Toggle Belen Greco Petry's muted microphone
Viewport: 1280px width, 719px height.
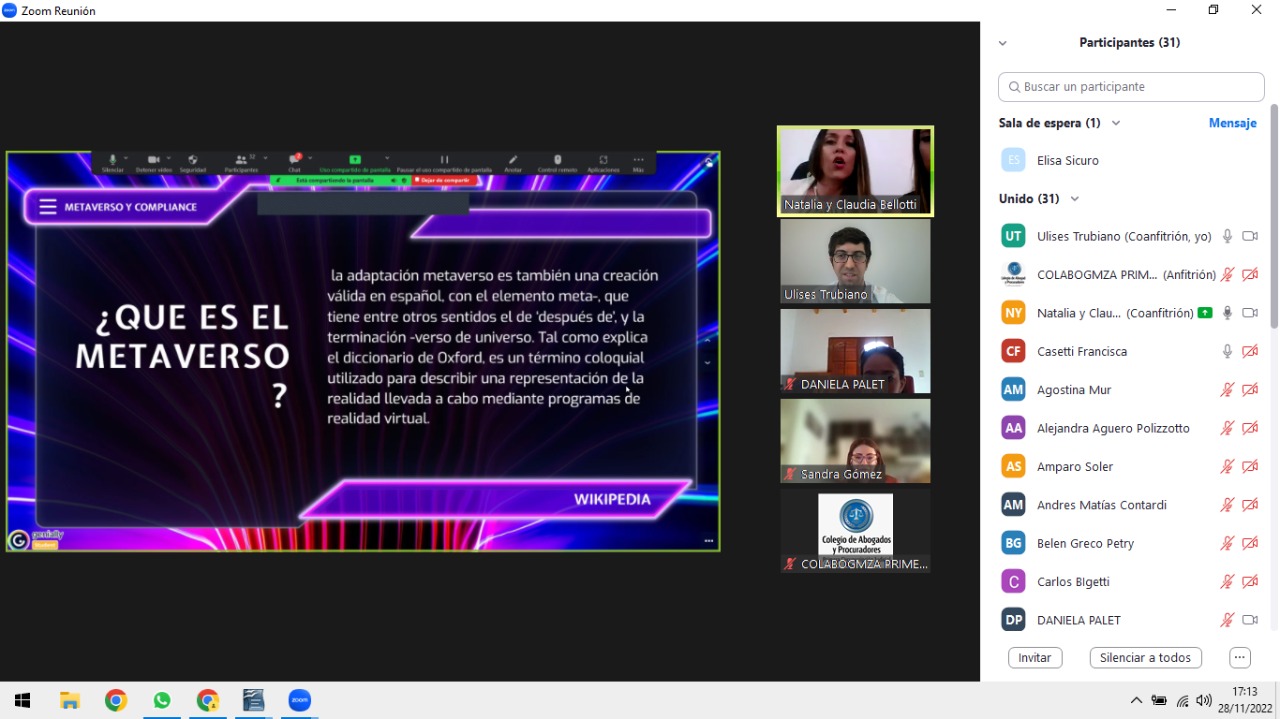coord(1227,544)
